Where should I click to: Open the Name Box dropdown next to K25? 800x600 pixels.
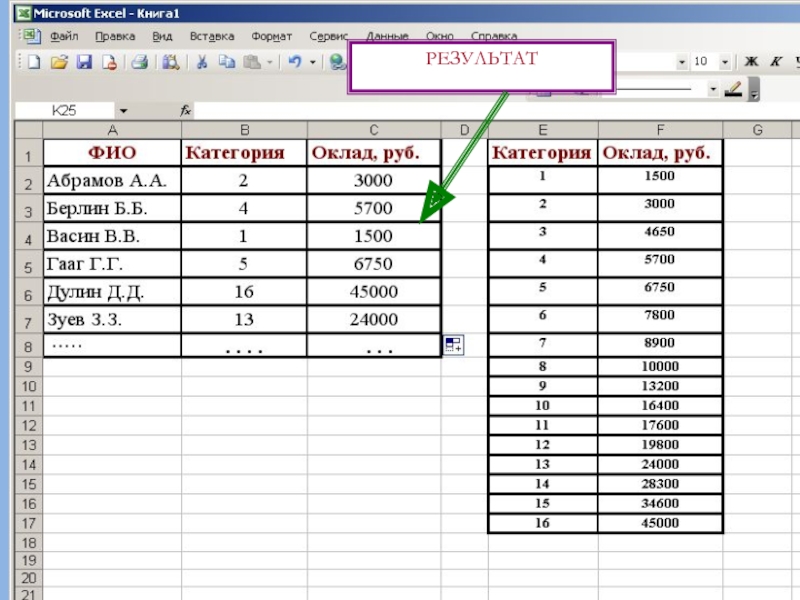click(x=123, y=111)
